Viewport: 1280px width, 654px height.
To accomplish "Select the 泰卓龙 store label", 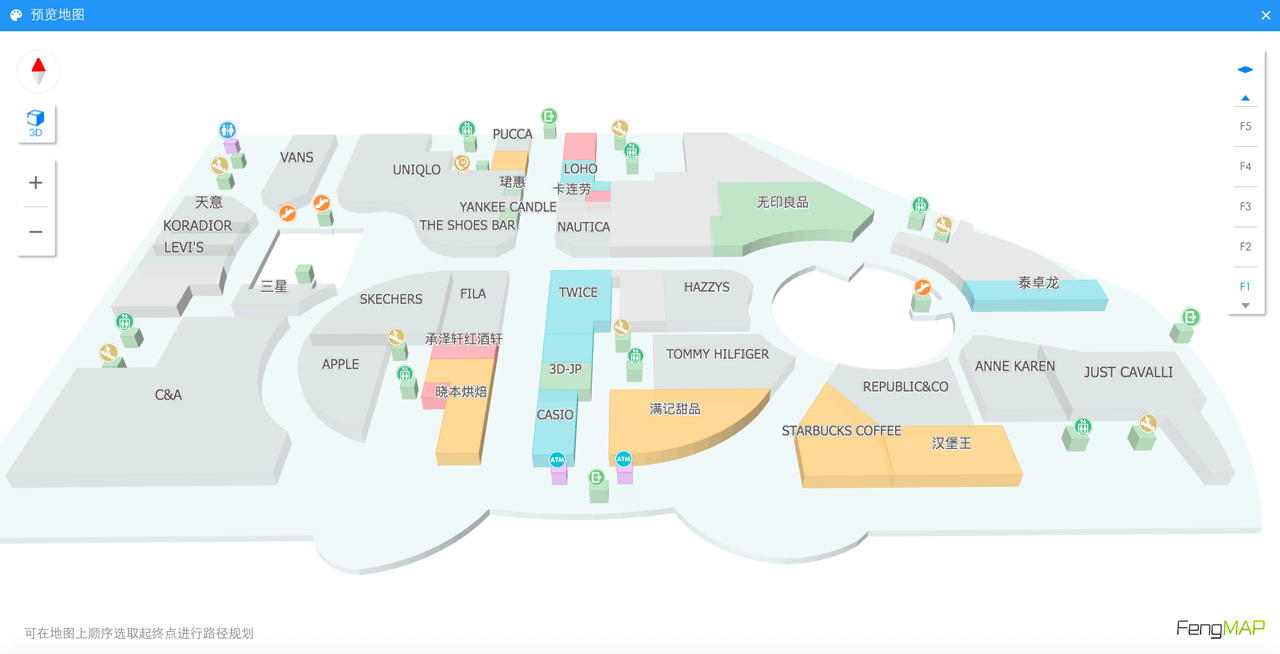I will pyautogui.click(x=1038, y=283).
